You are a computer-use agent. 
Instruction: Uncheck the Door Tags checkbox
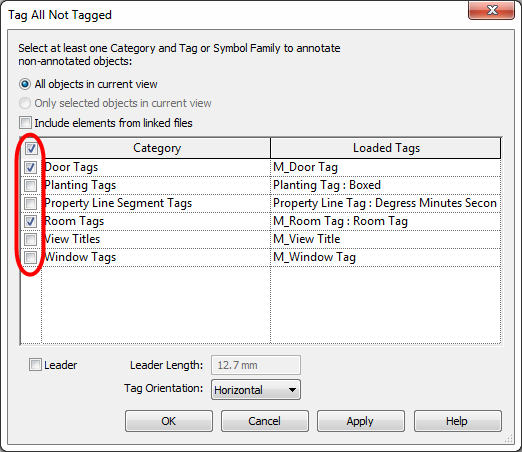tap(31, 167)
